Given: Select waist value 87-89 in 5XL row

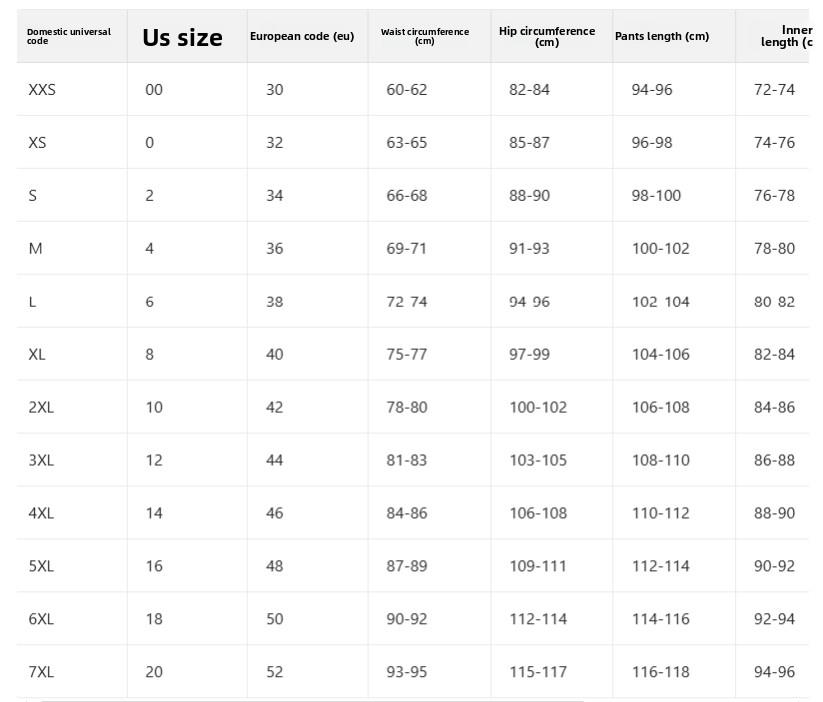Looking at the screenshot, I should [406, 567].
